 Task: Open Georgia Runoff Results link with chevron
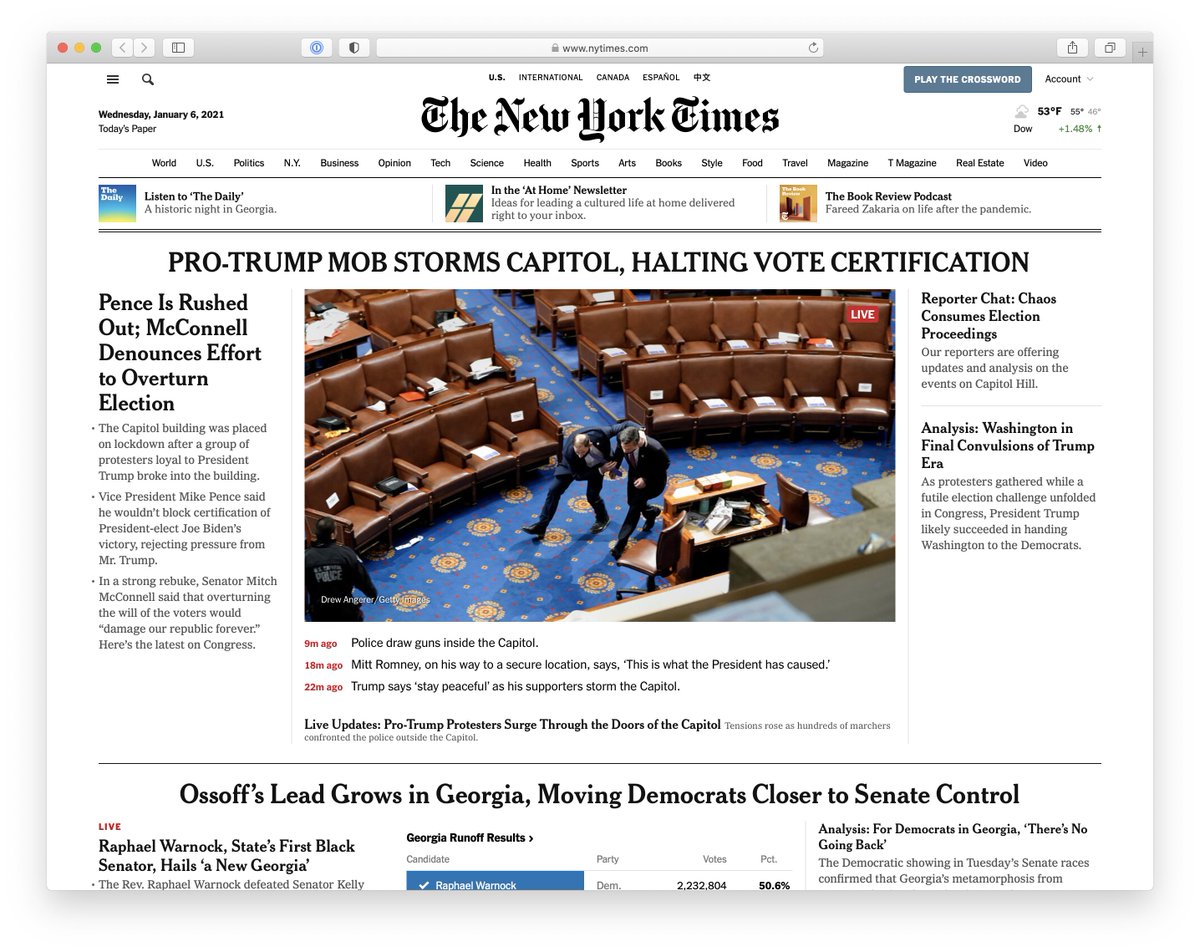point(470,838)
